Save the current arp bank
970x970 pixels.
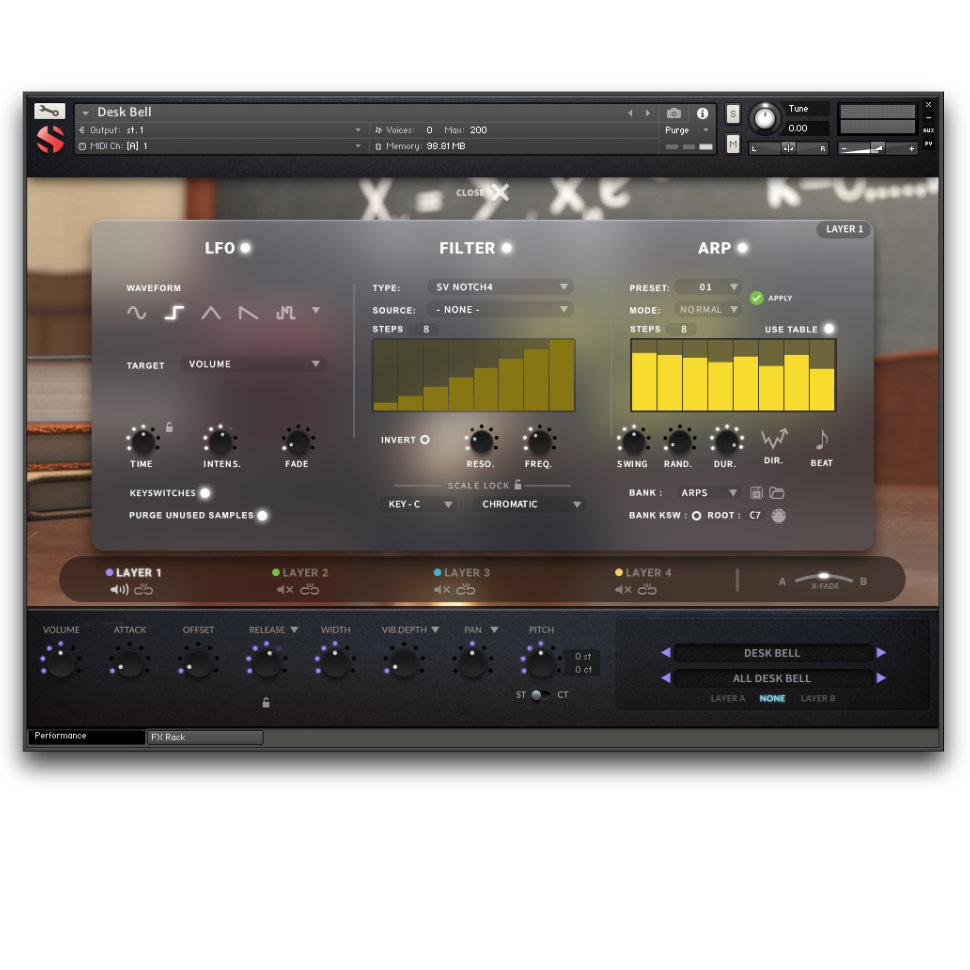pos(757,492)
